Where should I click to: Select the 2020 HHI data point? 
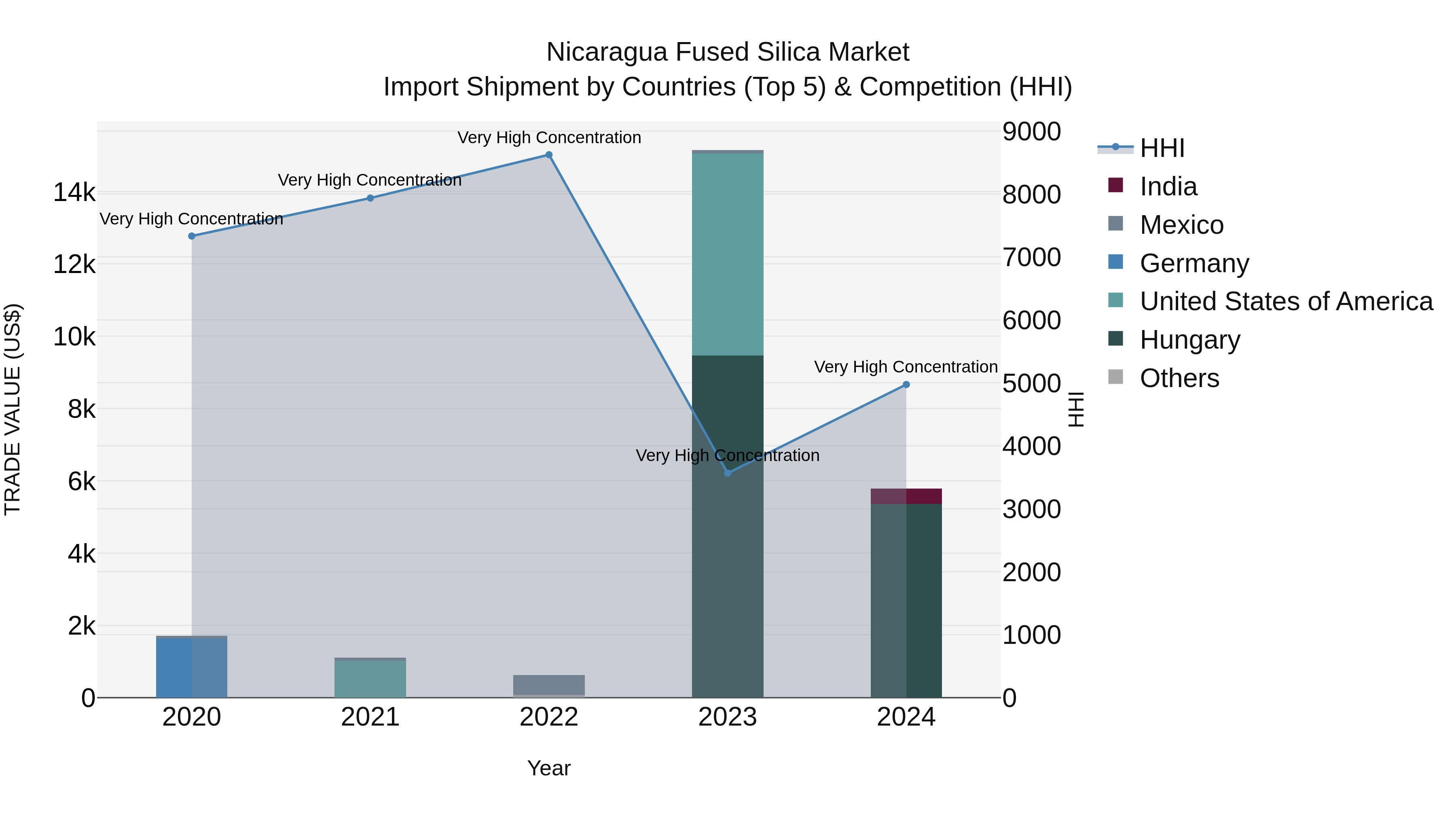click(192, 236)
